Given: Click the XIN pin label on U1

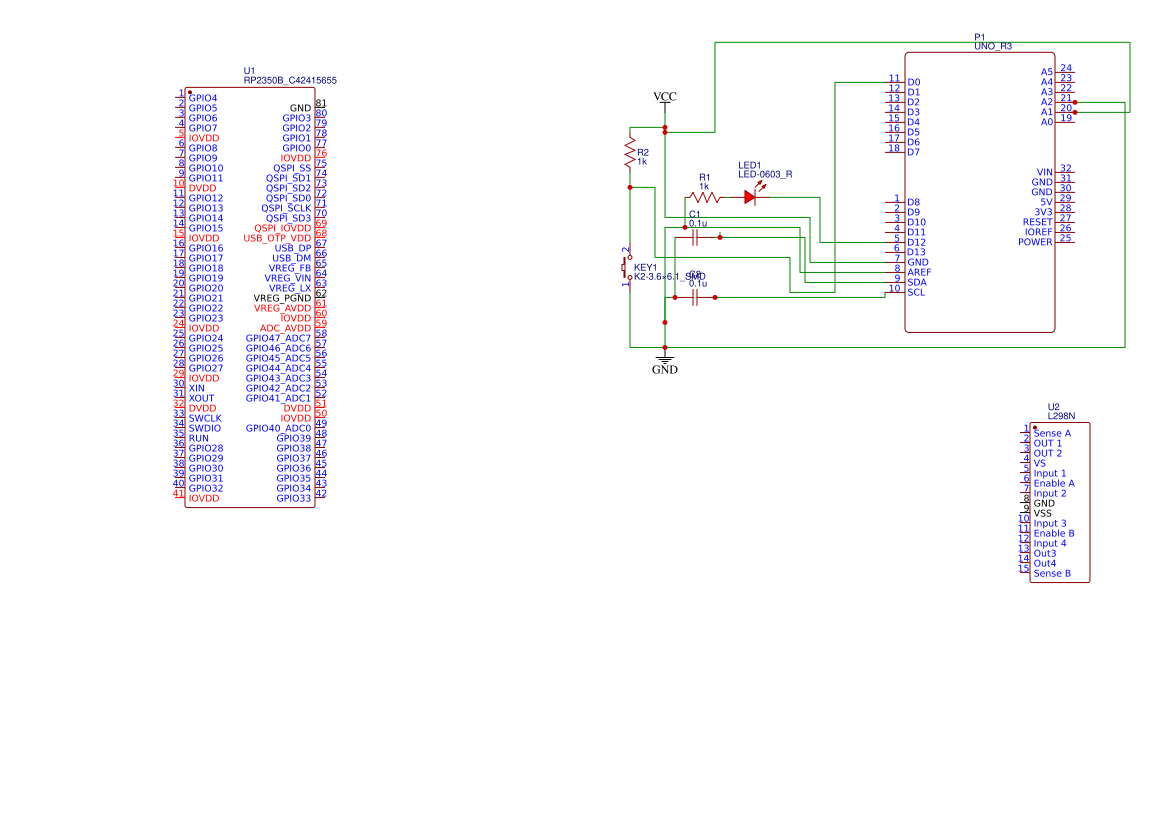Looking at the screenshot, I should pos(197,388).
